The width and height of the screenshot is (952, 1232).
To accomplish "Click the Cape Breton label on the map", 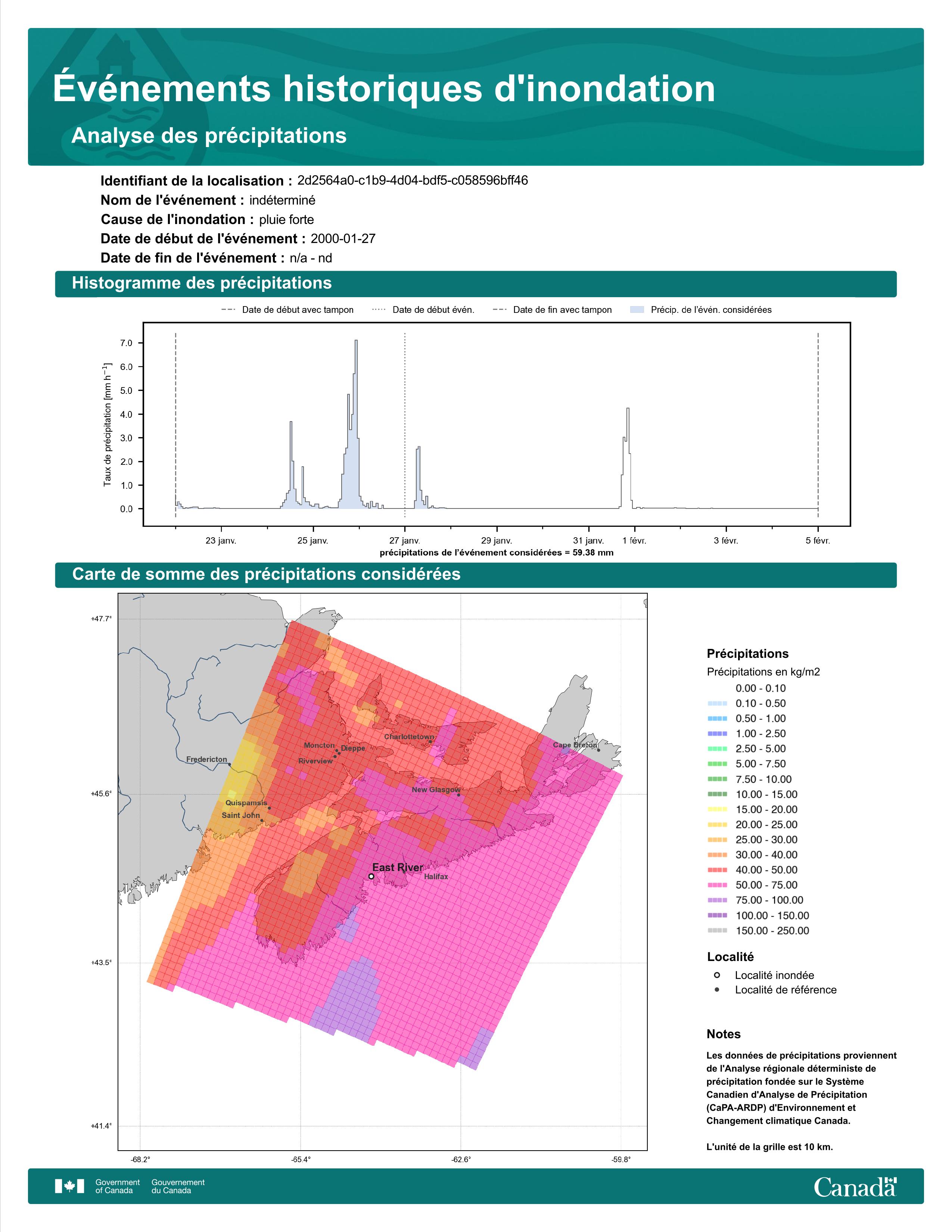I will coord(575,745).
